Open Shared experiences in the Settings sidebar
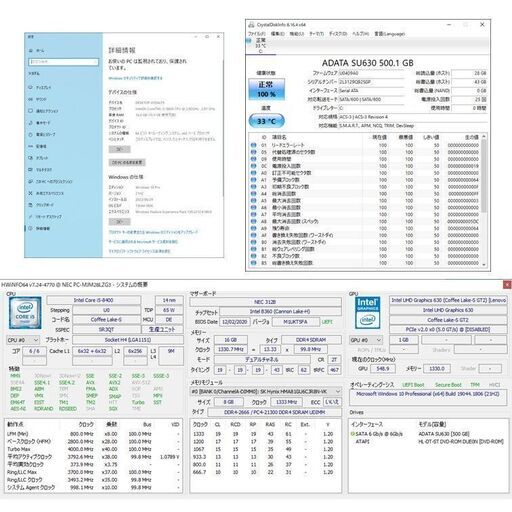The image size is (512, 512). coord(46,193)
